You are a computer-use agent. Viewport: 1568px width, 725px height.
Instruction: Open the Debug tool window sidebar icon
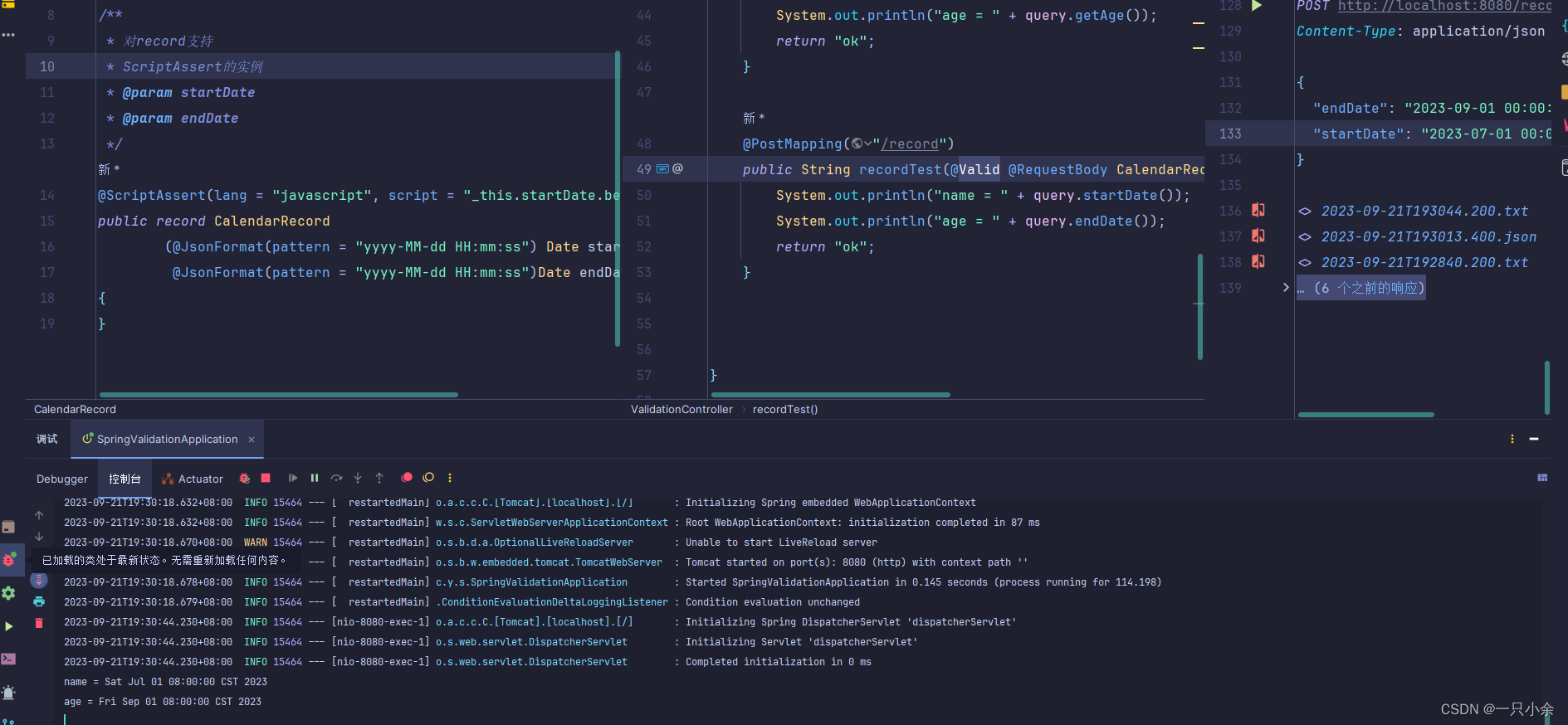8,559
